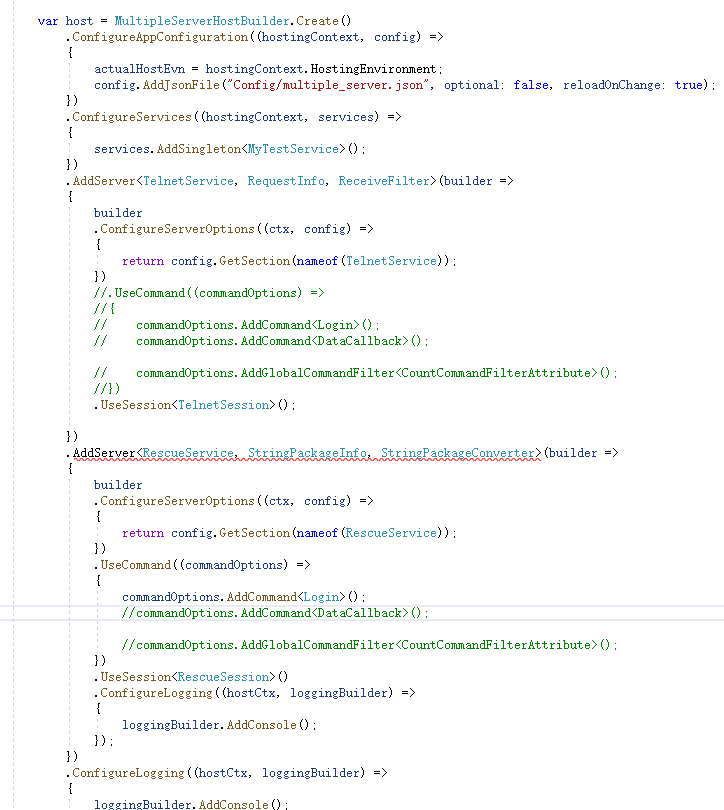Click TelnetService inside the nameof expression
Screen dimensions: 724x810
click(391, 261)
